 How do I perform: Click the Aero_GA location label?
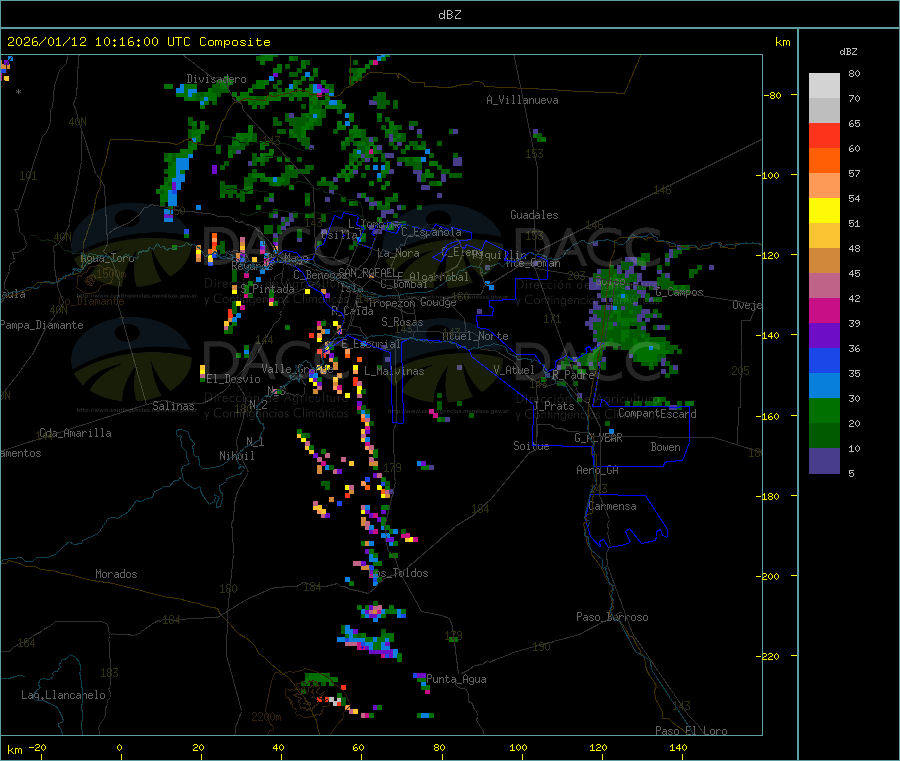click(598, 470)
